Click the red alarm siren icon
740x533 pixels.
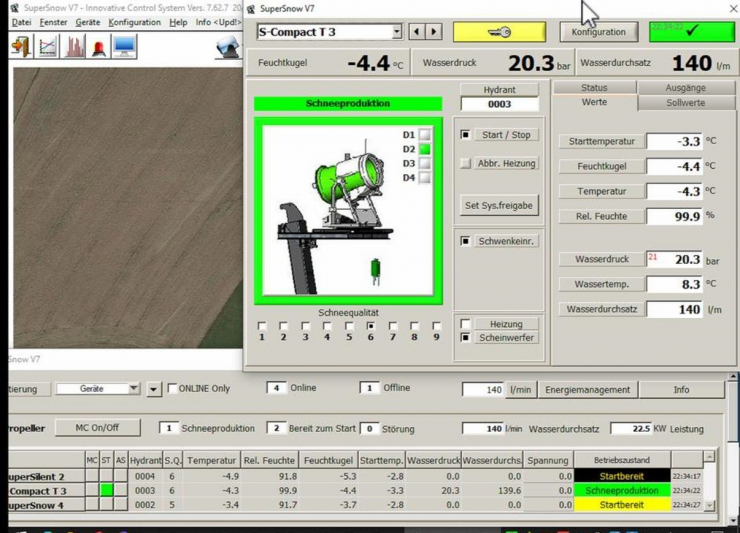(99, 47)
